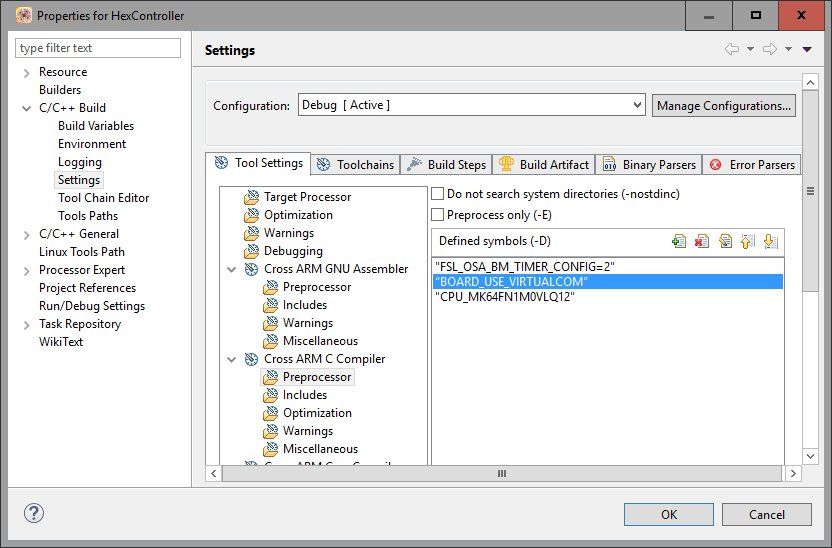
Task: Click the Cross ARM C Compiler tool icon
Action: tap(252, 359)
